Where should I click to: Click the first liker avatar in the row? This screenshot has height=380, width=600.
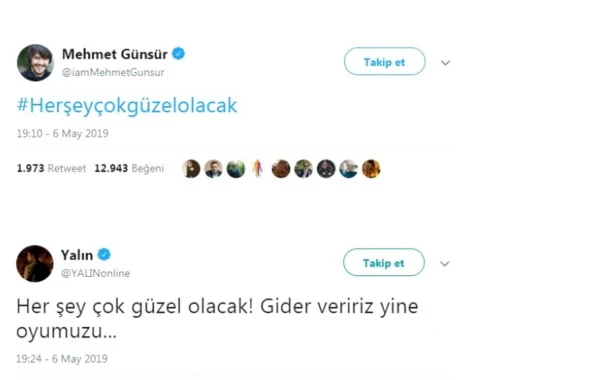[191, 169]
